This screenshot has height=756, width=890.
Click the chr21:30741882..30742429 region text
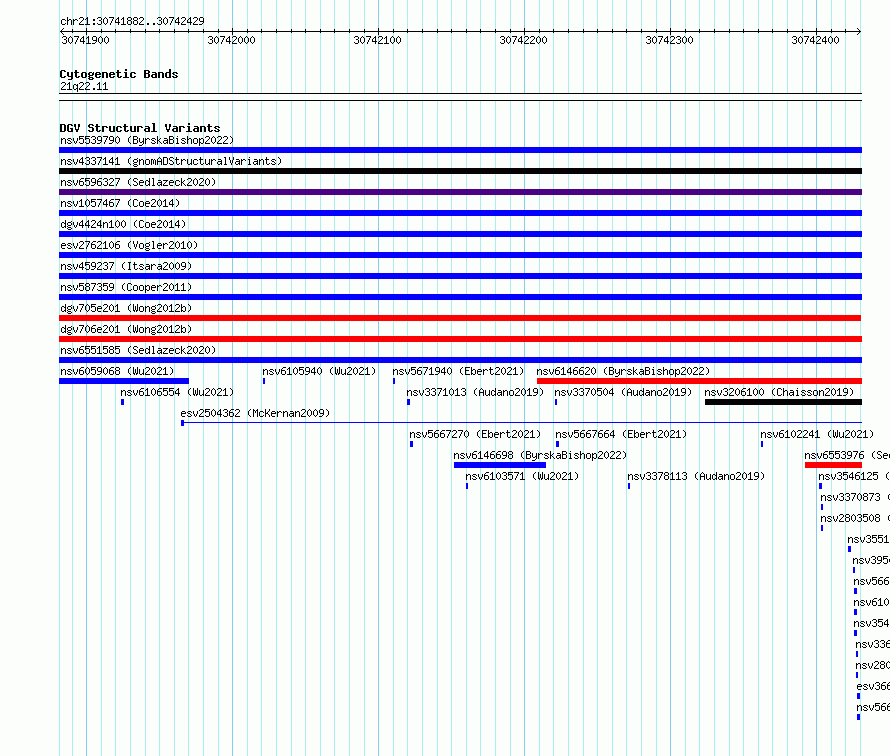coord(132,21)
